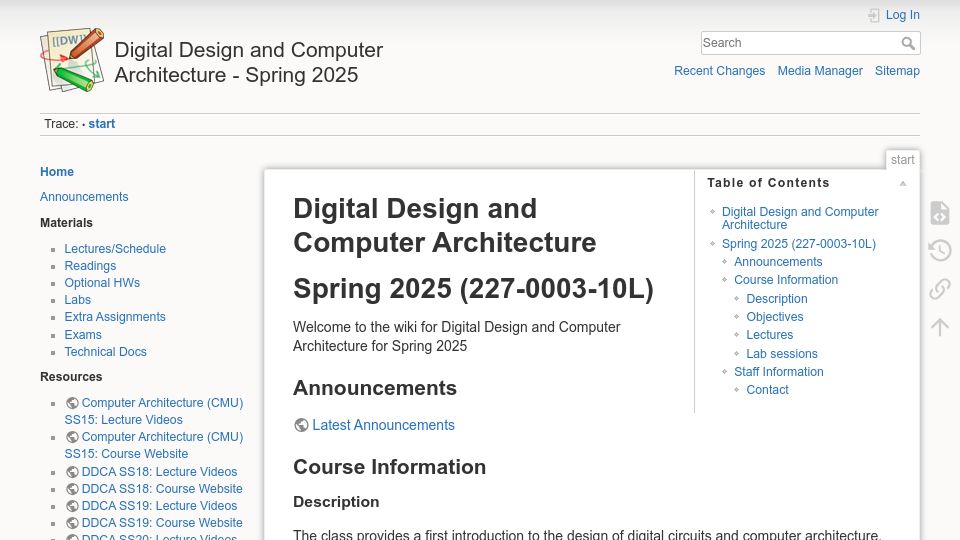Screen dimensions: 960x540
Task: Click the DokuWiki logo icon
Action: pos(72,60)
